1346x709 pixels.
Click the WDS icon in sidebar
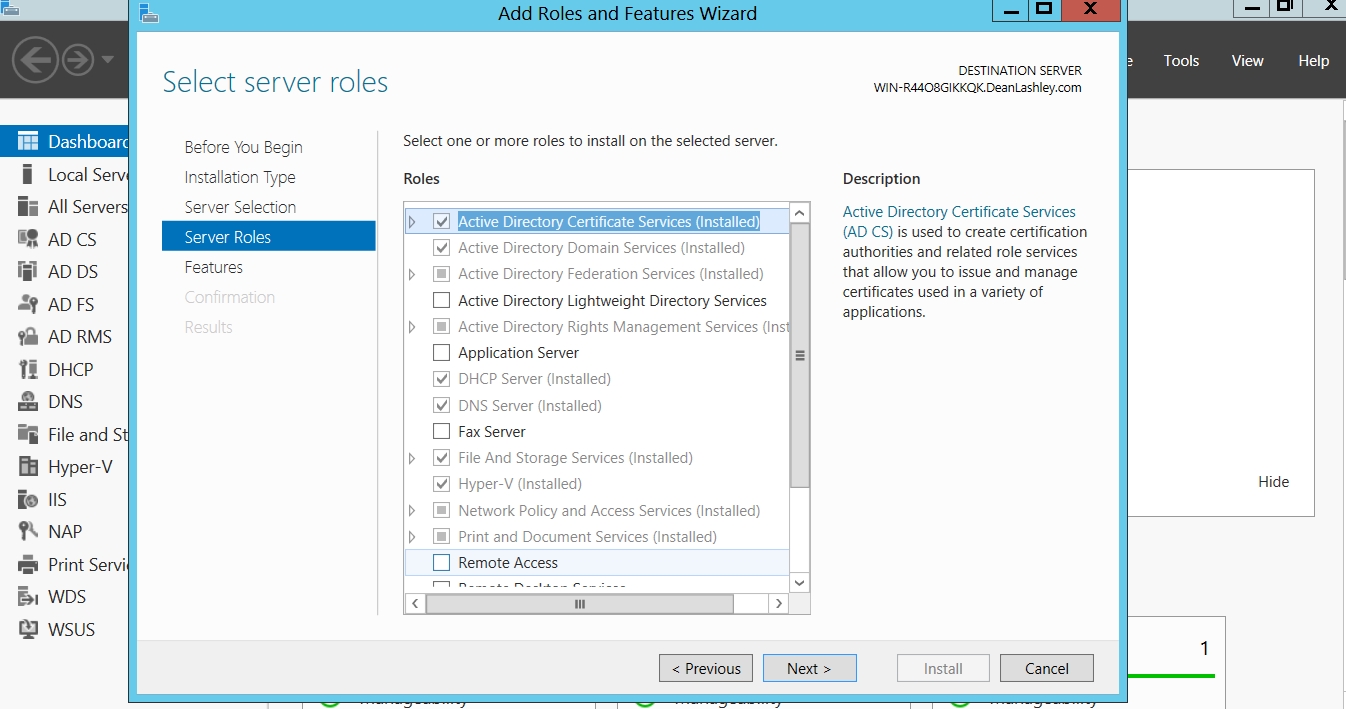tap(28, 597)
